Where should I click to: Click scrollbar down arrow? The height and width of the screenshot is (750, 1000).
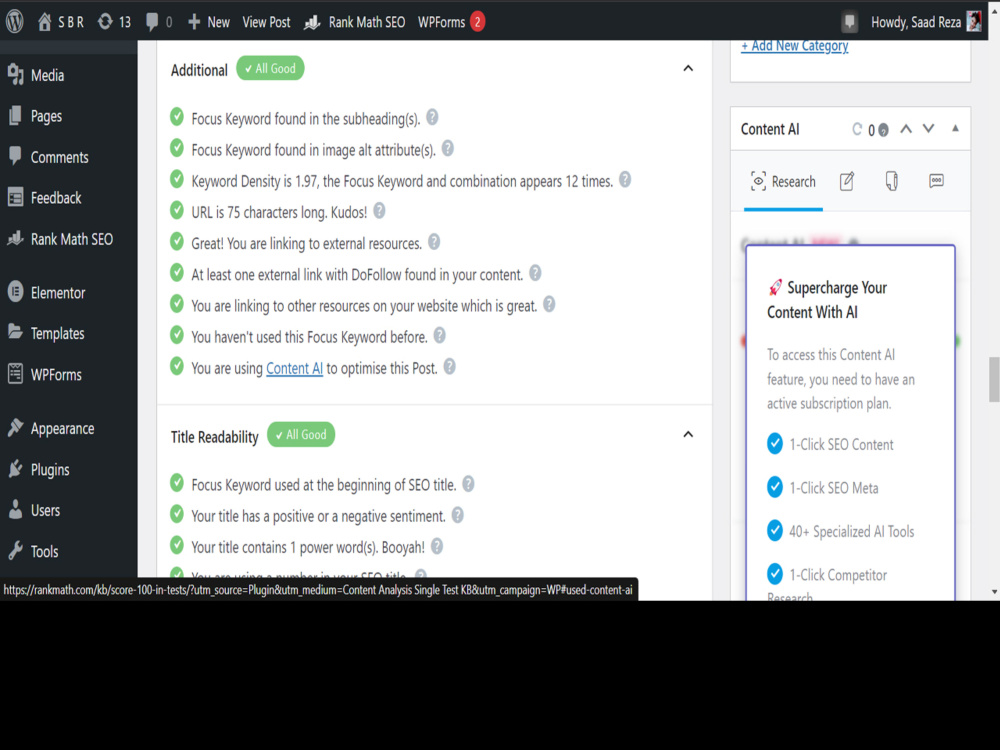coord(994,592)
